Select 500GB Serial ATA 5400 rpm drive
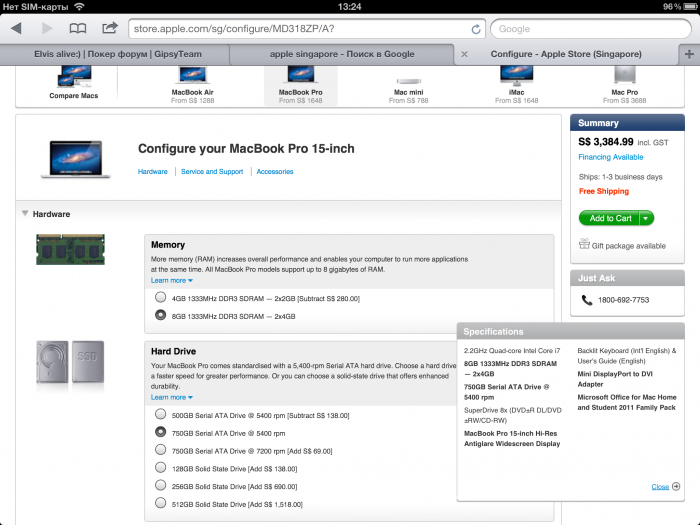This screenshot has height=525, width=700. point(161,414)
